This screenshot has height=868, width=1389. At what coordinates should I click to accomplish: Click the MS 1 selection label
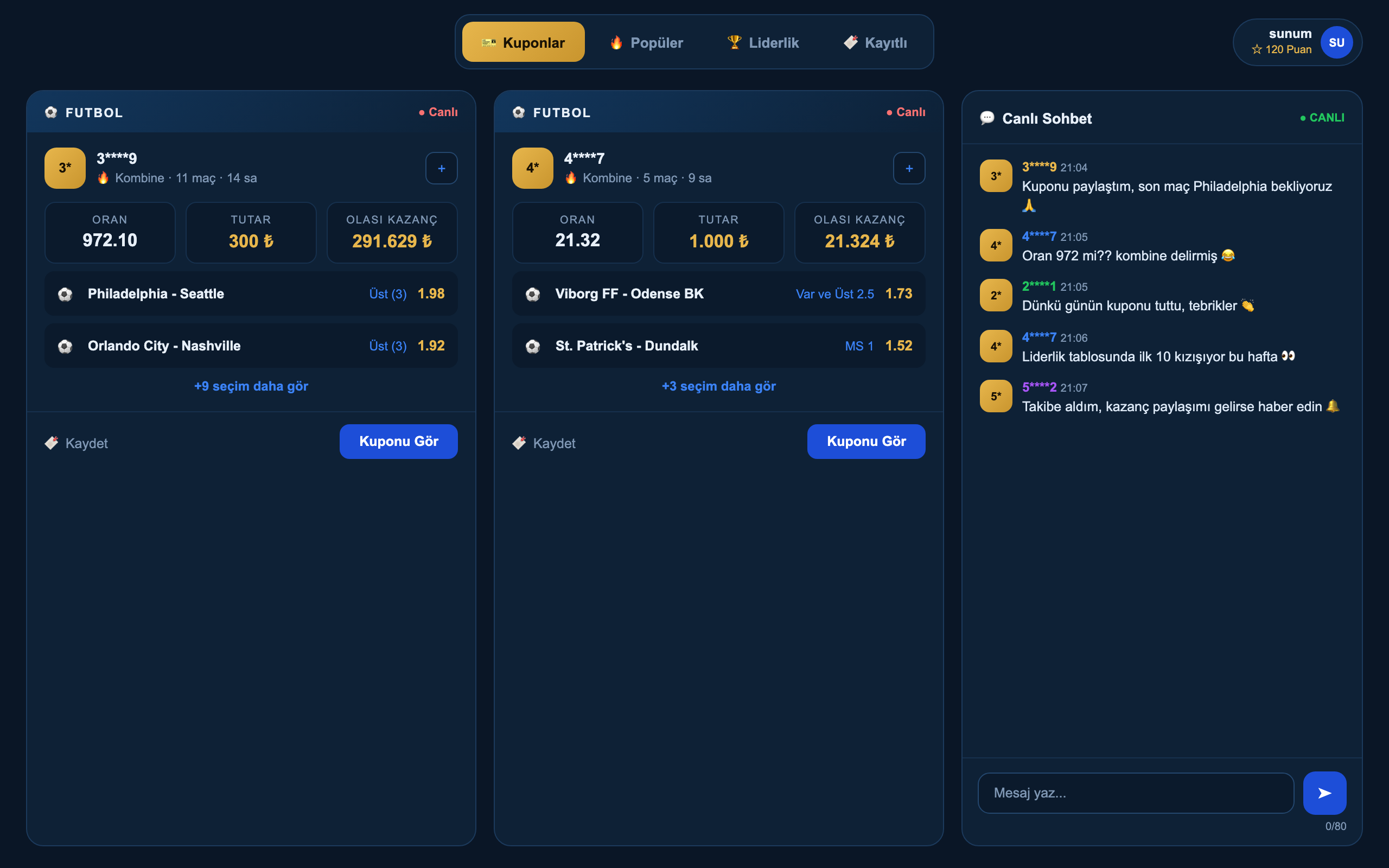[859, 346]
